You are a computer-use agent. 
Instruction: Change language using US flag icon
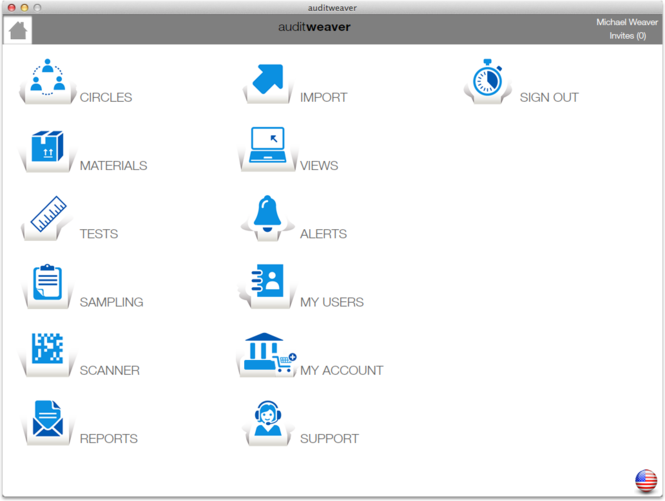[x=646, y=480]
